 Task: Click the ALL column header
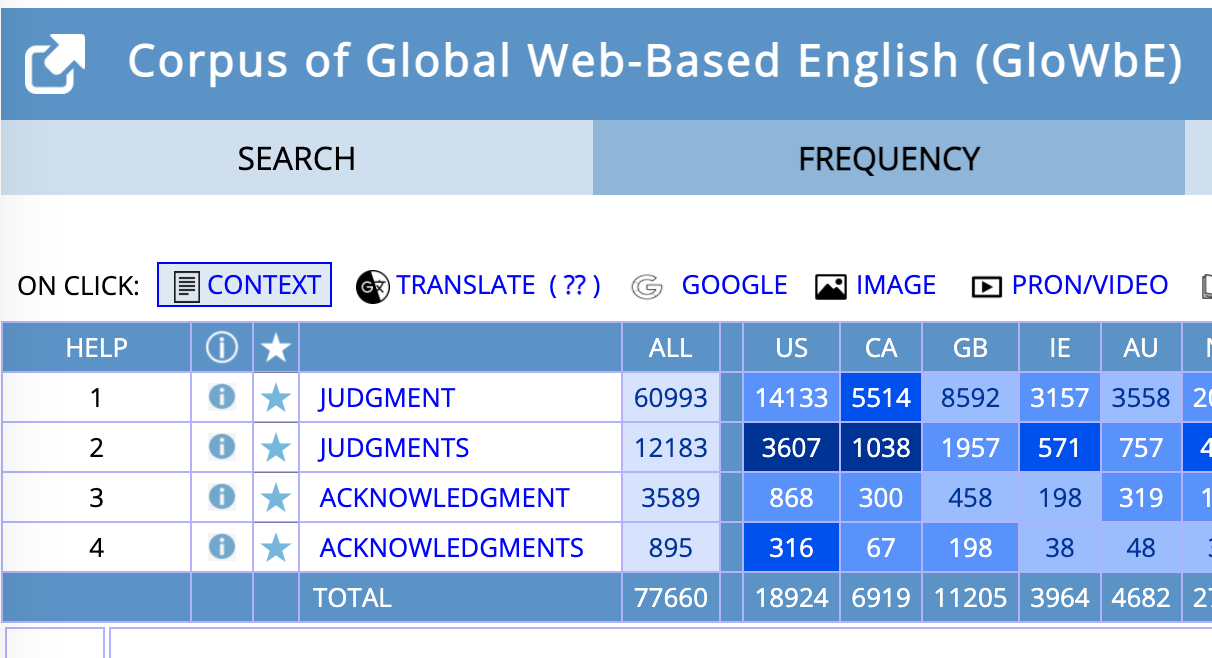coord(671,347)
